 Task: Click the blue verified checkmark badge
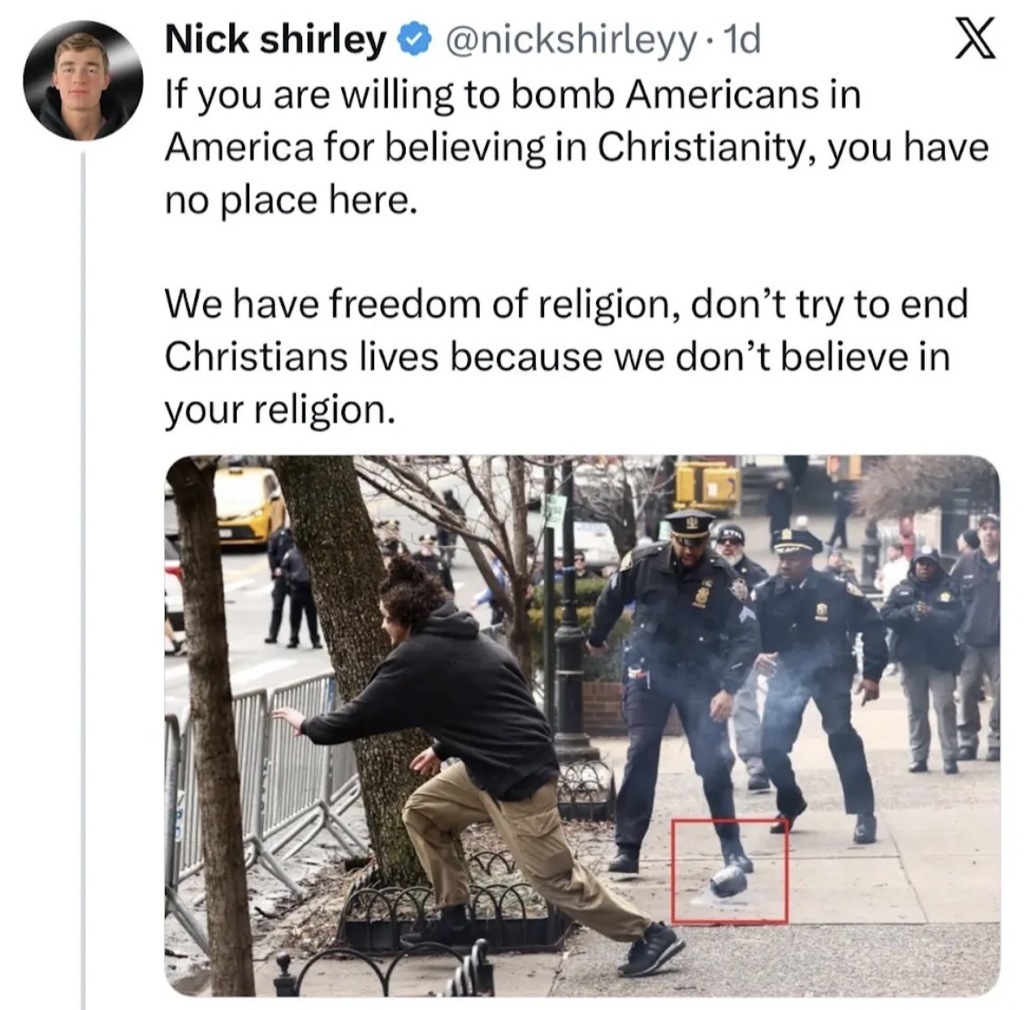(x=415, y=40)
